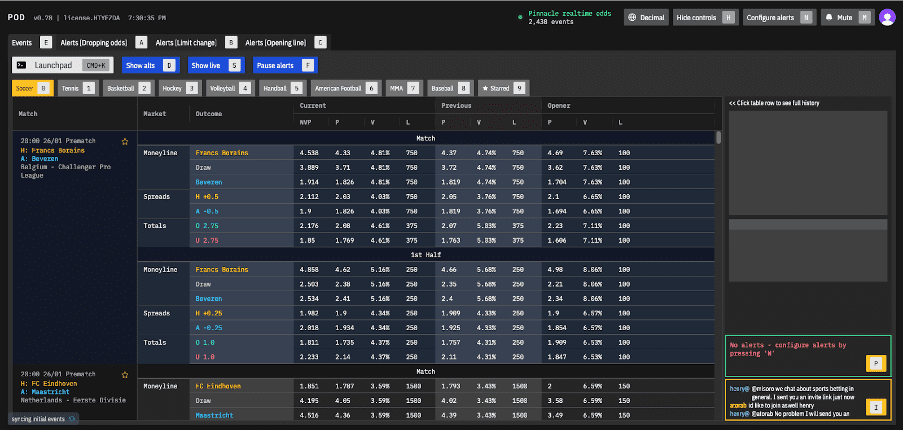Select the Soccer sport filter
Screen dimensions: 904x430
coord(33,88)
